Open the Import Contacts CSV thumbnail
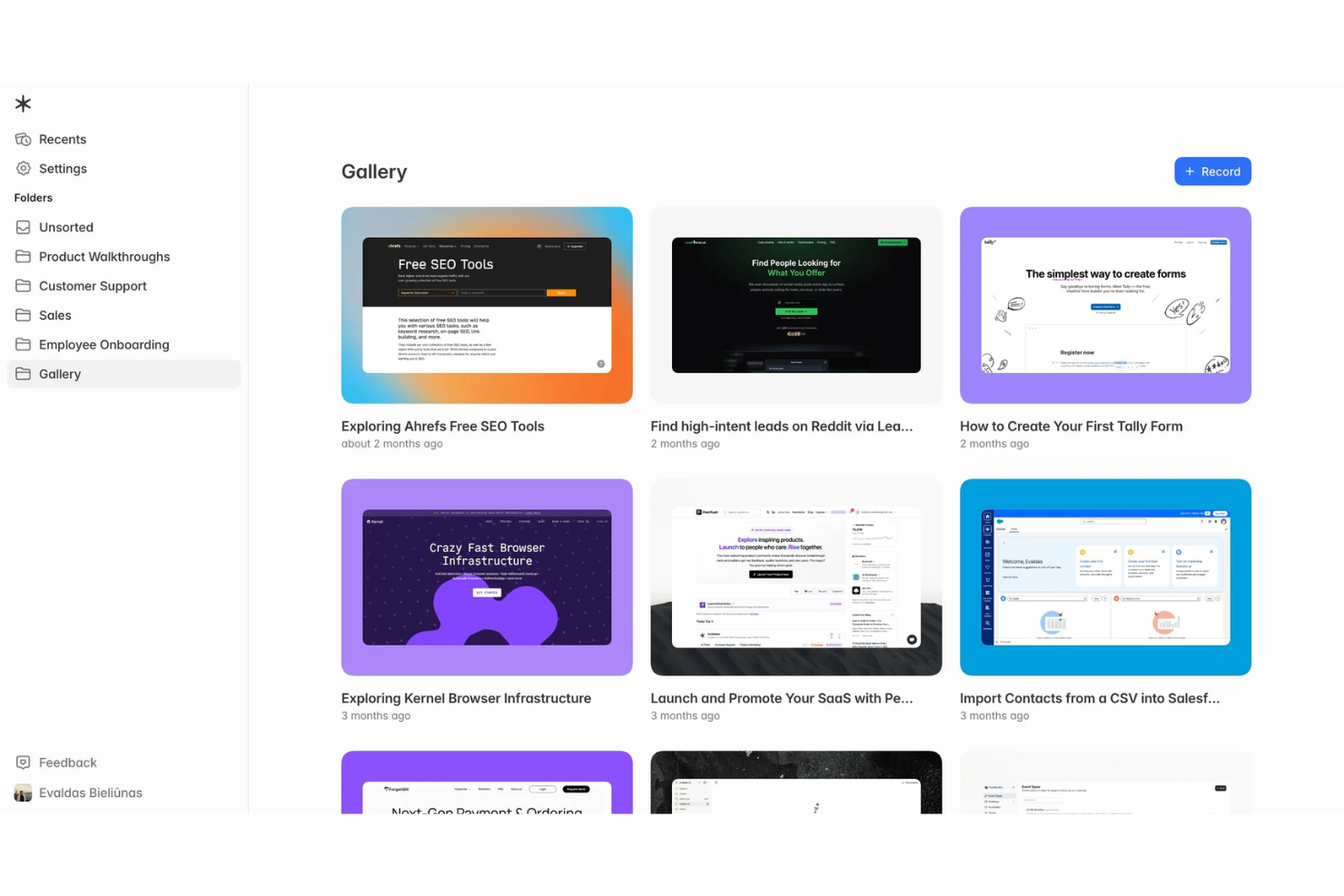 (x=1105, y=577)
